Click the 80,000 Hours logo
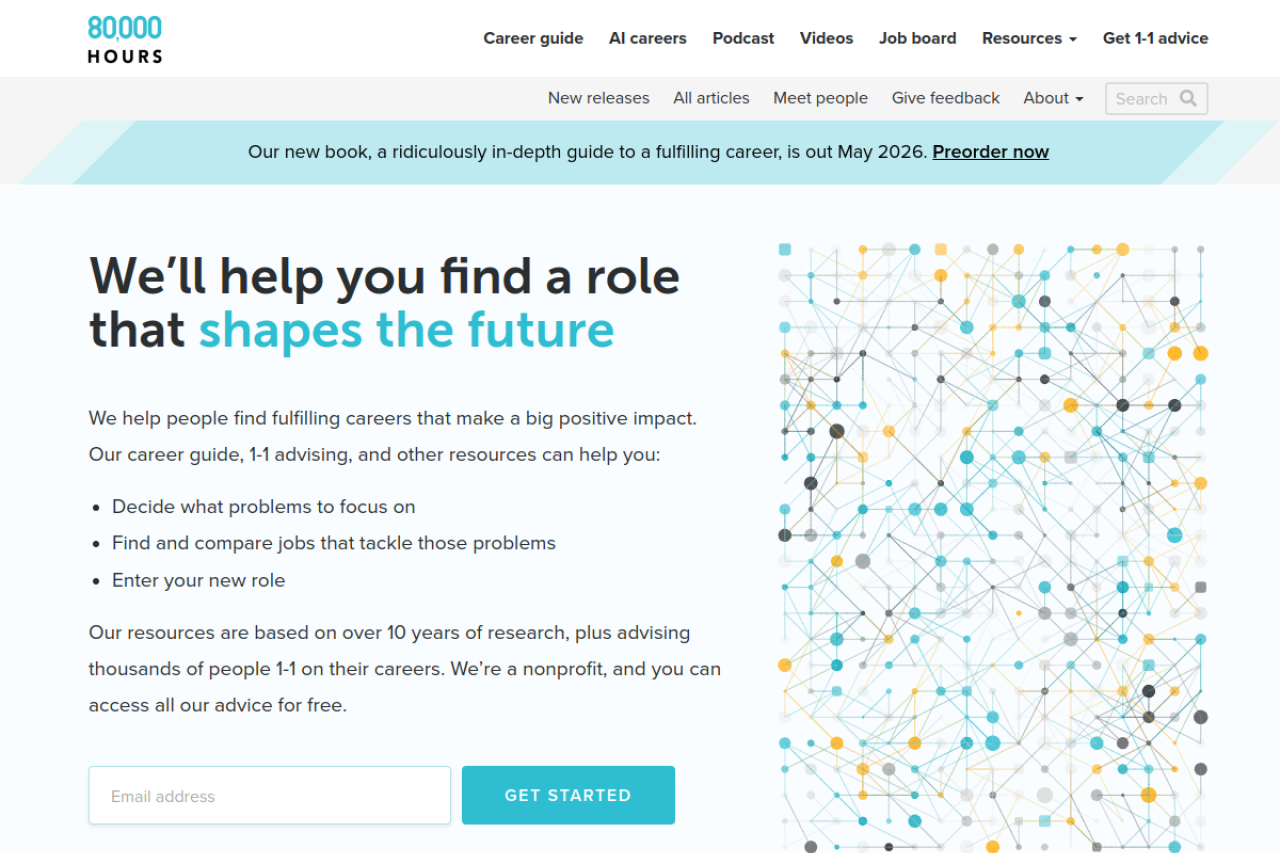This screenshot has height=853, width=1280. coord(125,40)
